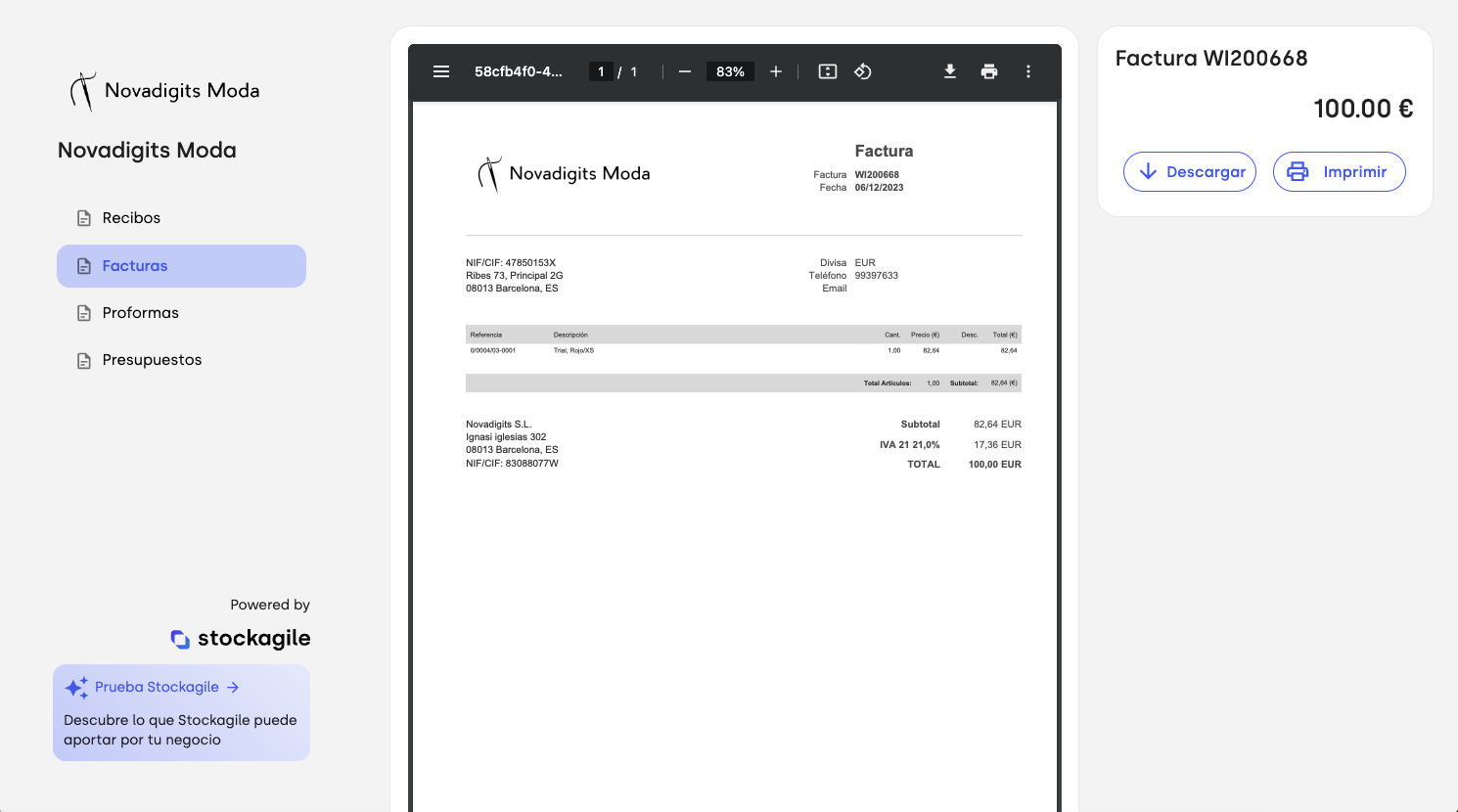Click the Recibos document icon

84,218
